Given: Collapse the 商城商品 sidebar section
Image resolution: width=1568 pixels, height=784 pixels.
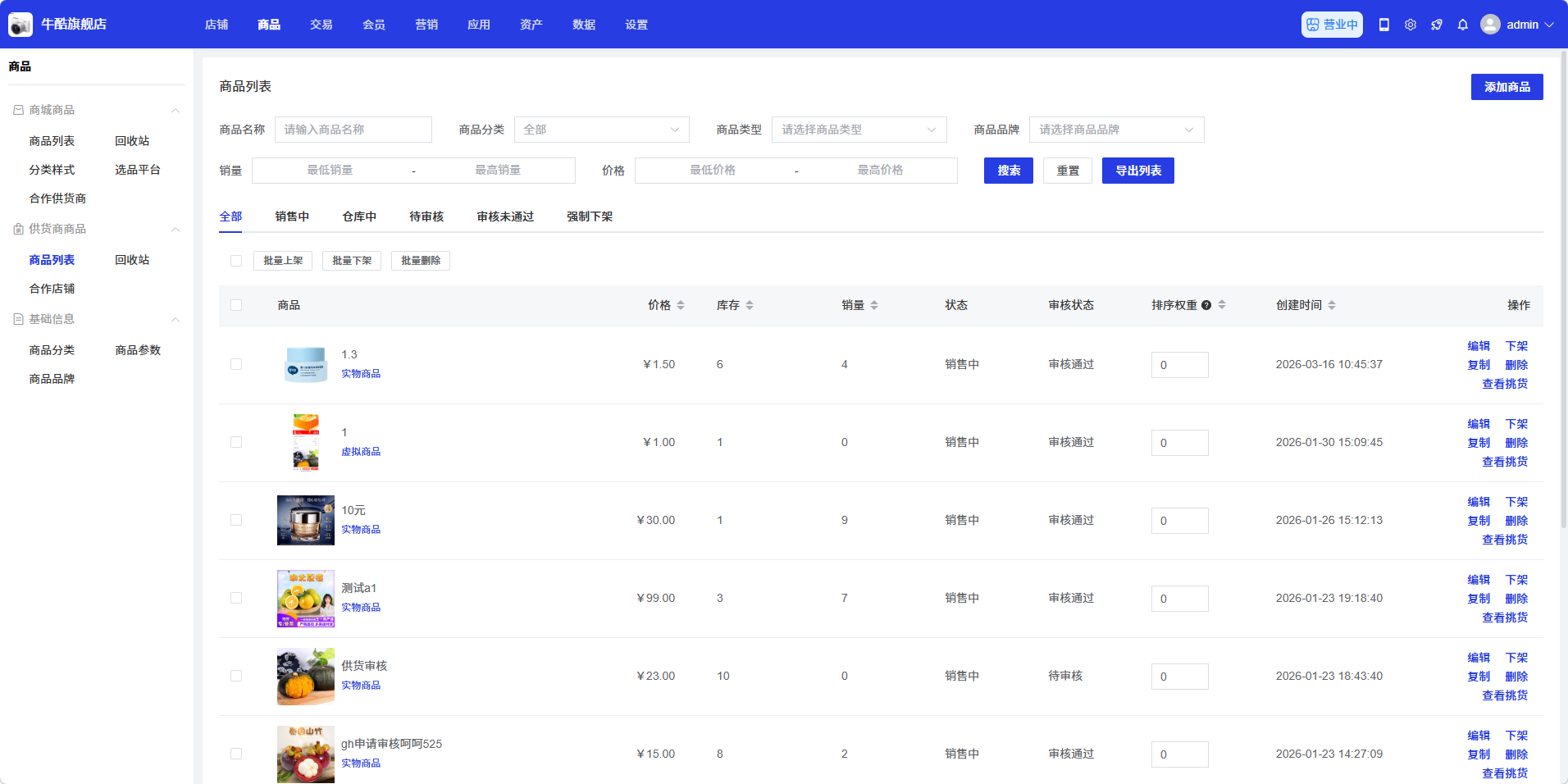Looking at the screenshot, I should [175, 110].
